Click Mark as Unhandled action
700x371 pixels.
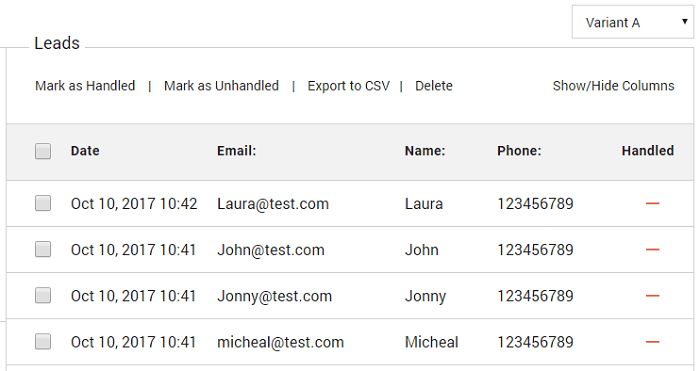click(221, 86)
